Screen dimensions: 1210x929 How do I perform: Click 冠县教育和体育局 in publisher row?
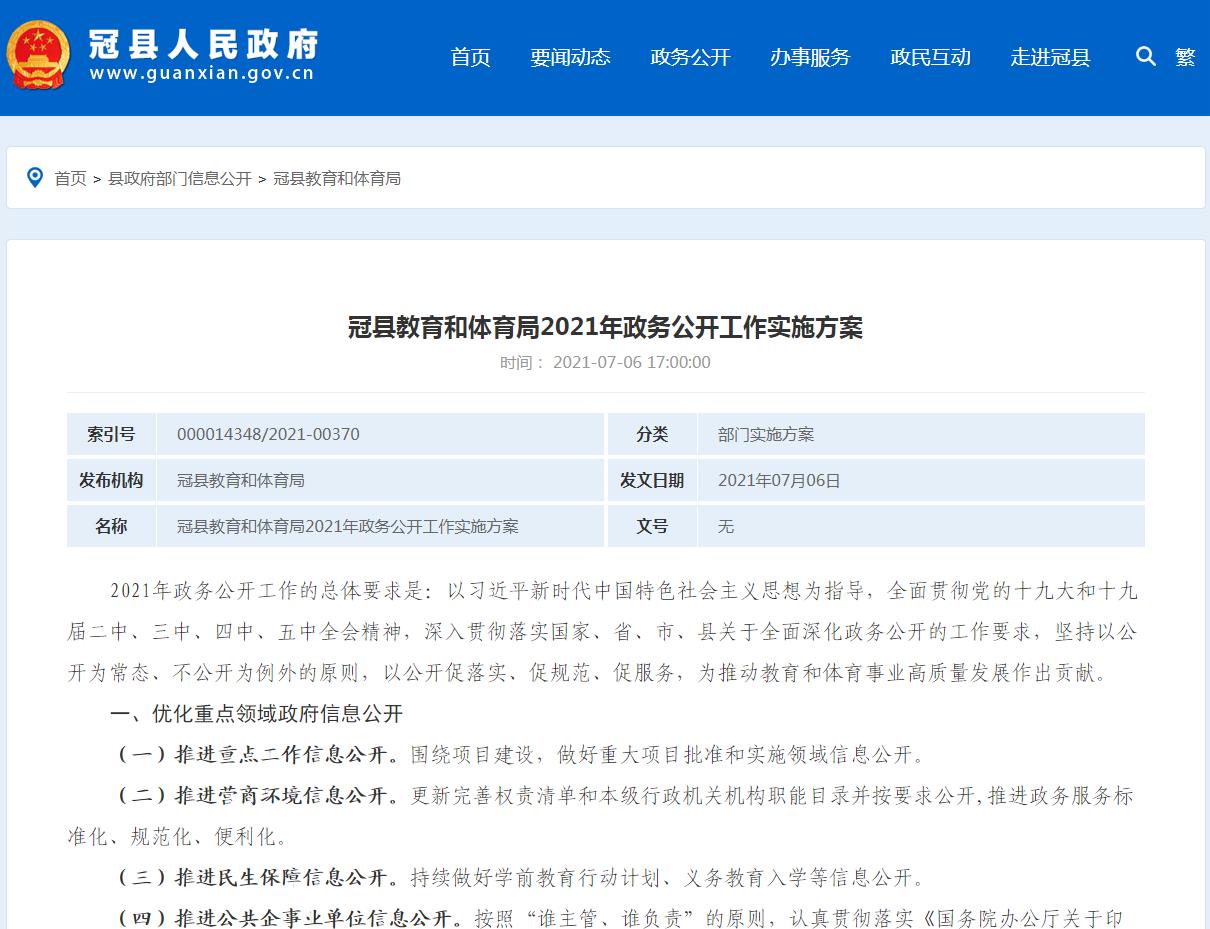(241, 480)
